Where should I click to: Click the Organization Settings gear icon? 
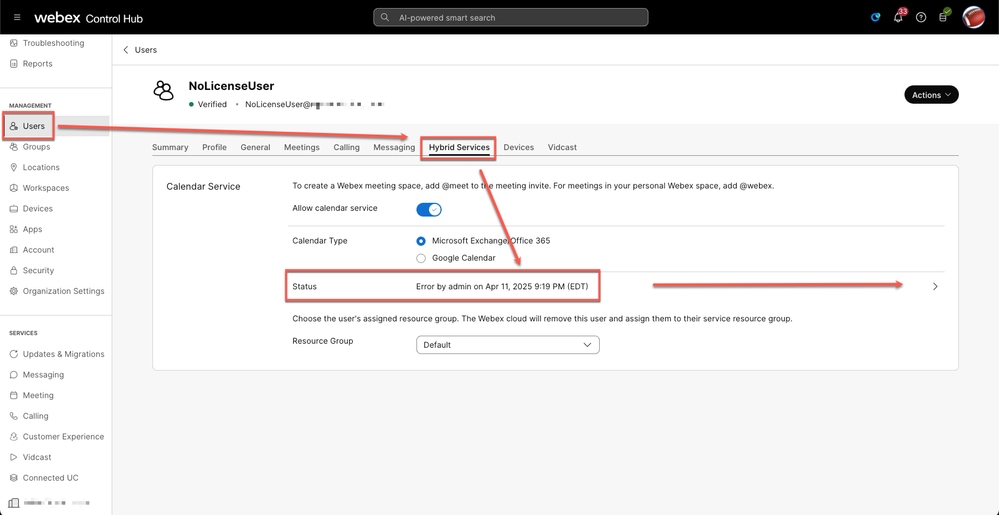[13, 291]
